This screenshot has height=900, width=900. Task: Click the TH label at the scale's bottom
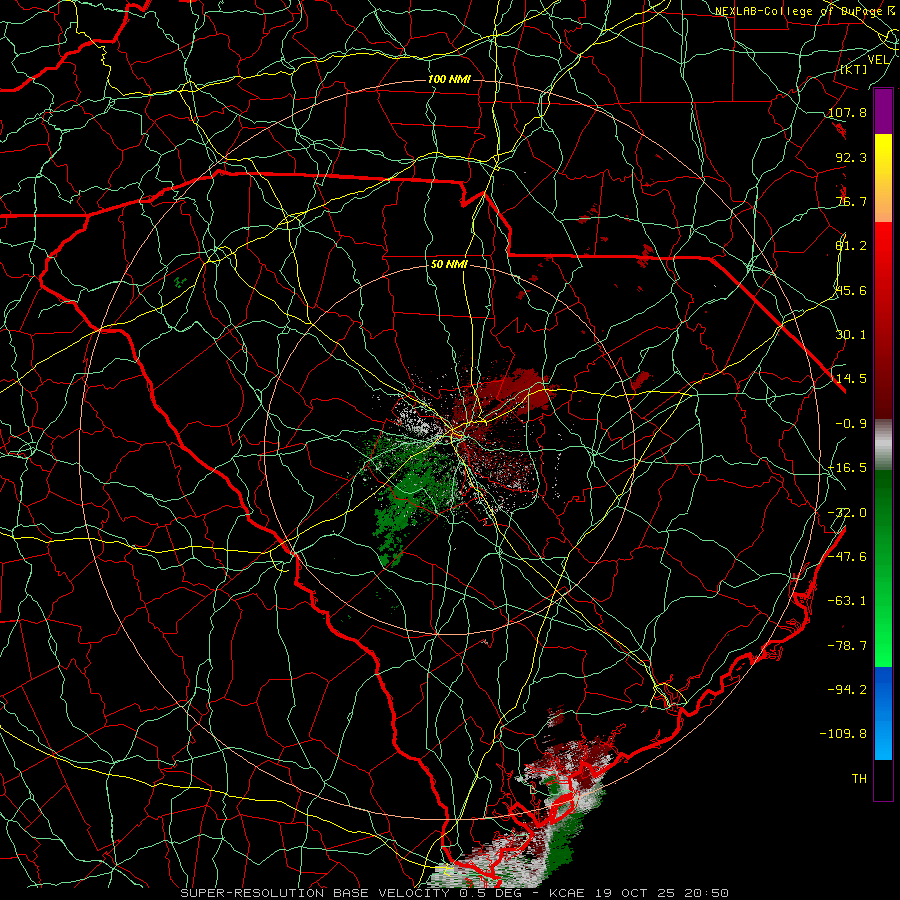pyautogui.click(x=859, y=779)
